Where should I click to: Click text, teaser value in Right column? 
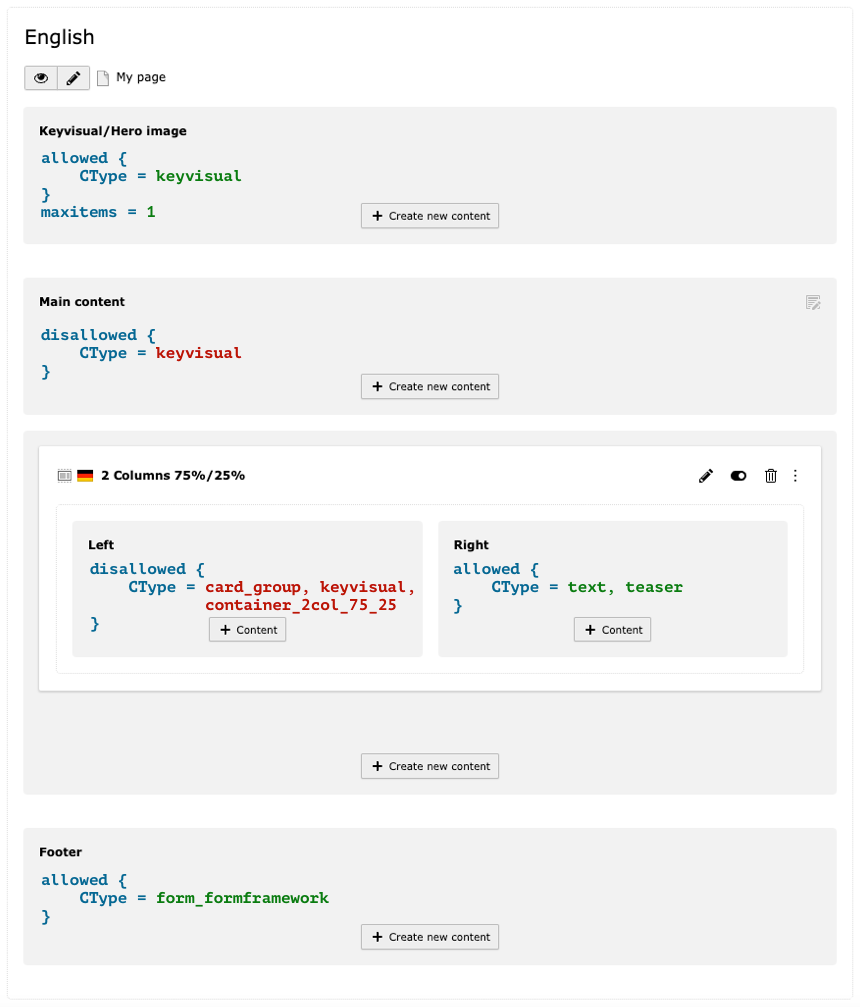[625, 587]
